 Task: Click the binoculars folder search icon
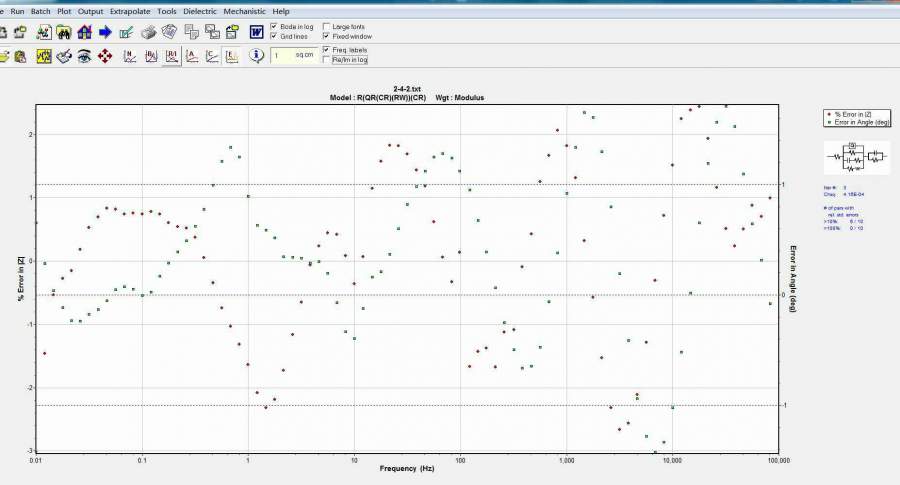pyautogui.click(x=64, y=33)
